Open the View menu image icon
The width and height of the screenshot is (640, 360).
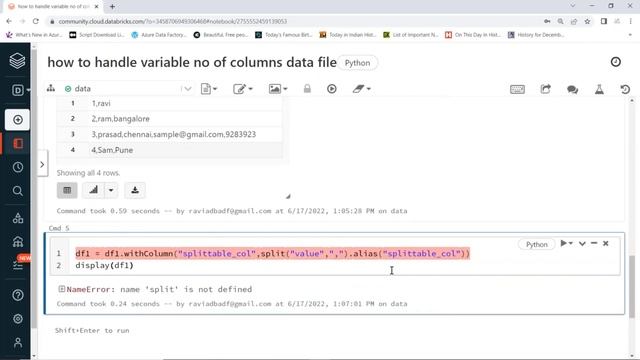click(x=278, y=89)
